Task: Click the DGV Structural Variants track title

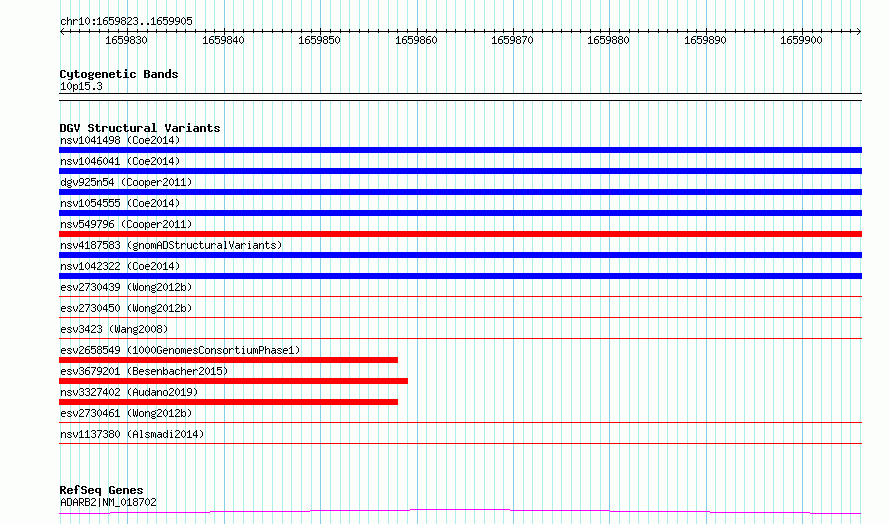Action: click(140, 128)
